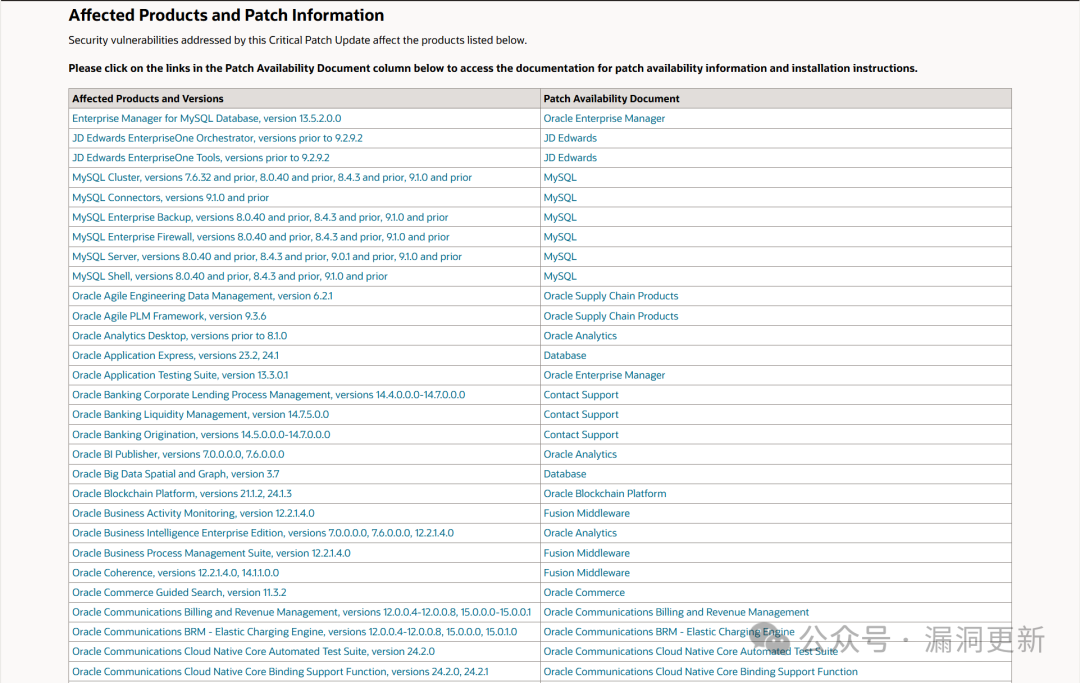Open JD Edwards patch document for Orchestrator row
The height and width of the screenshot is (683, 1080).
point(570,138)
